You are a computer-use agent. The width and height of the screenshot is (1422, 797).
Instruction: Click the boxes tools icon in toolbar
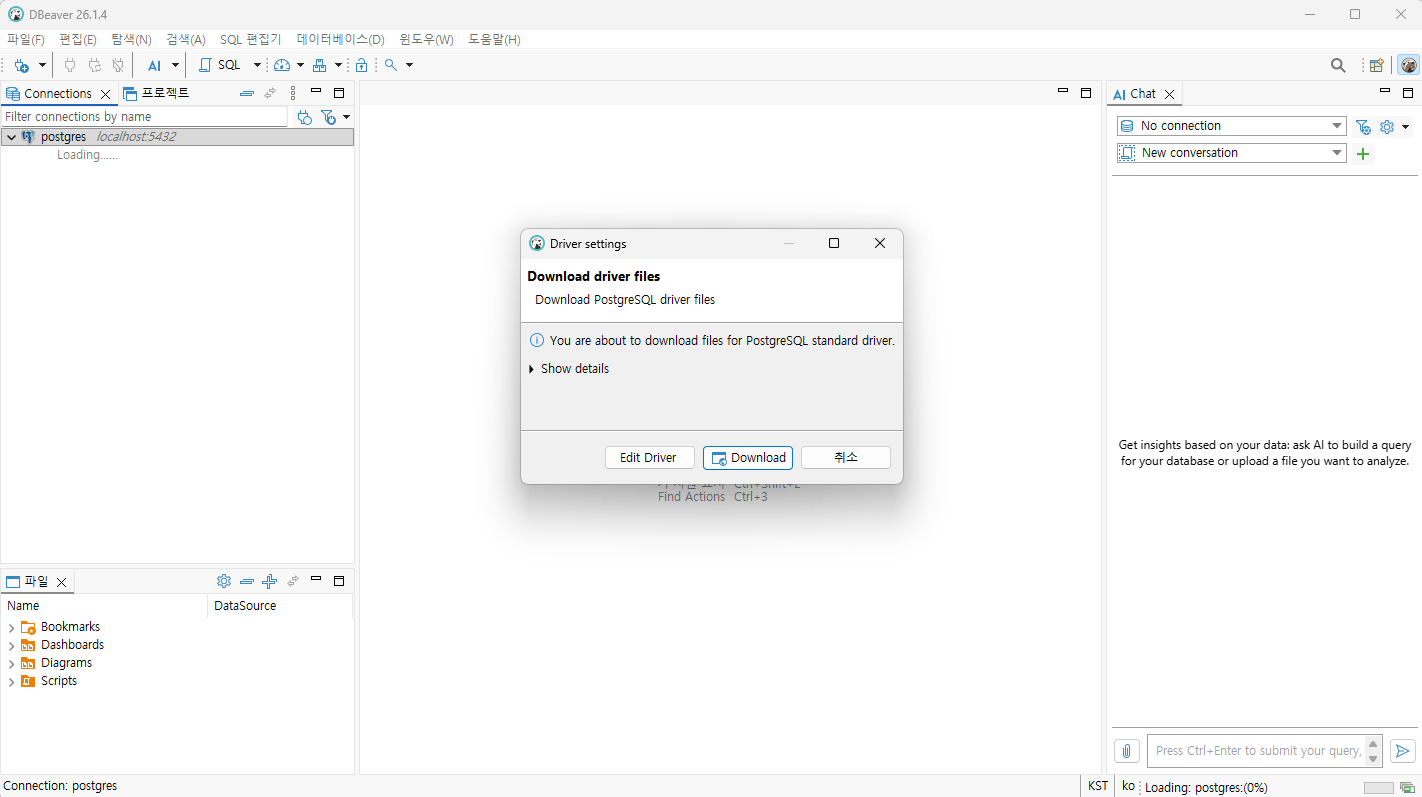tap(320, 65)
